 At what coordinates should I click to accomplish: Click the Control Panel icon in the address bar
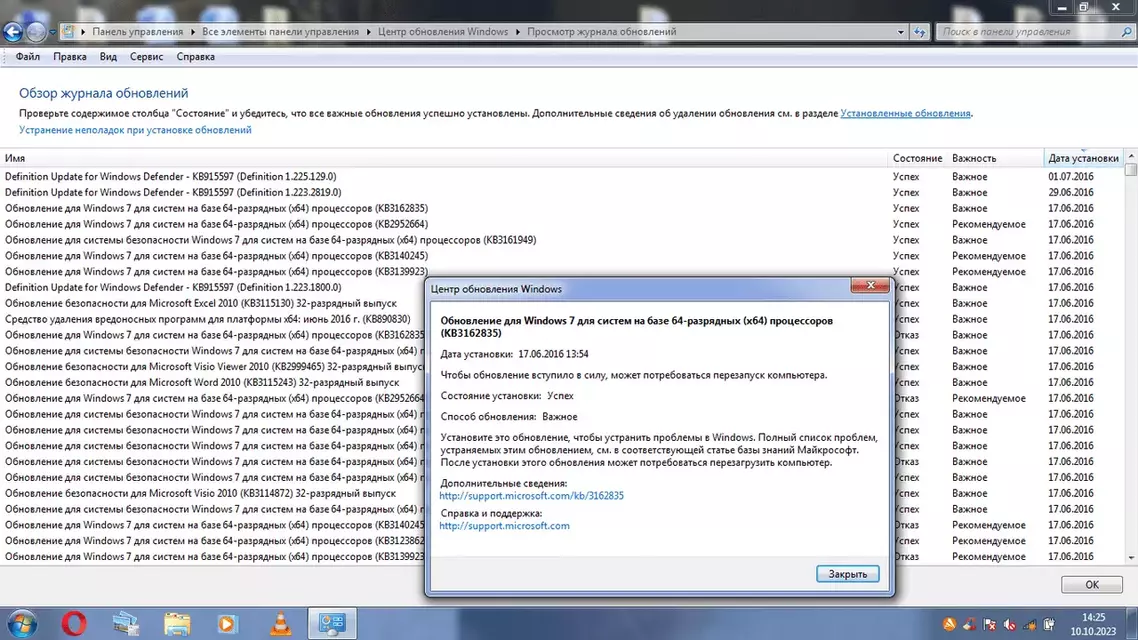[x=68, y=31]
